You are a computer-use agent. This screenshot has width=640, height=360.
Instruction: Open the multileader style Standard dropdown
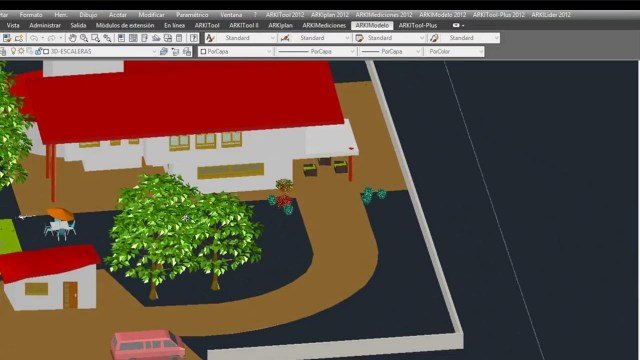pyautogui.click(x=470, y=38)
